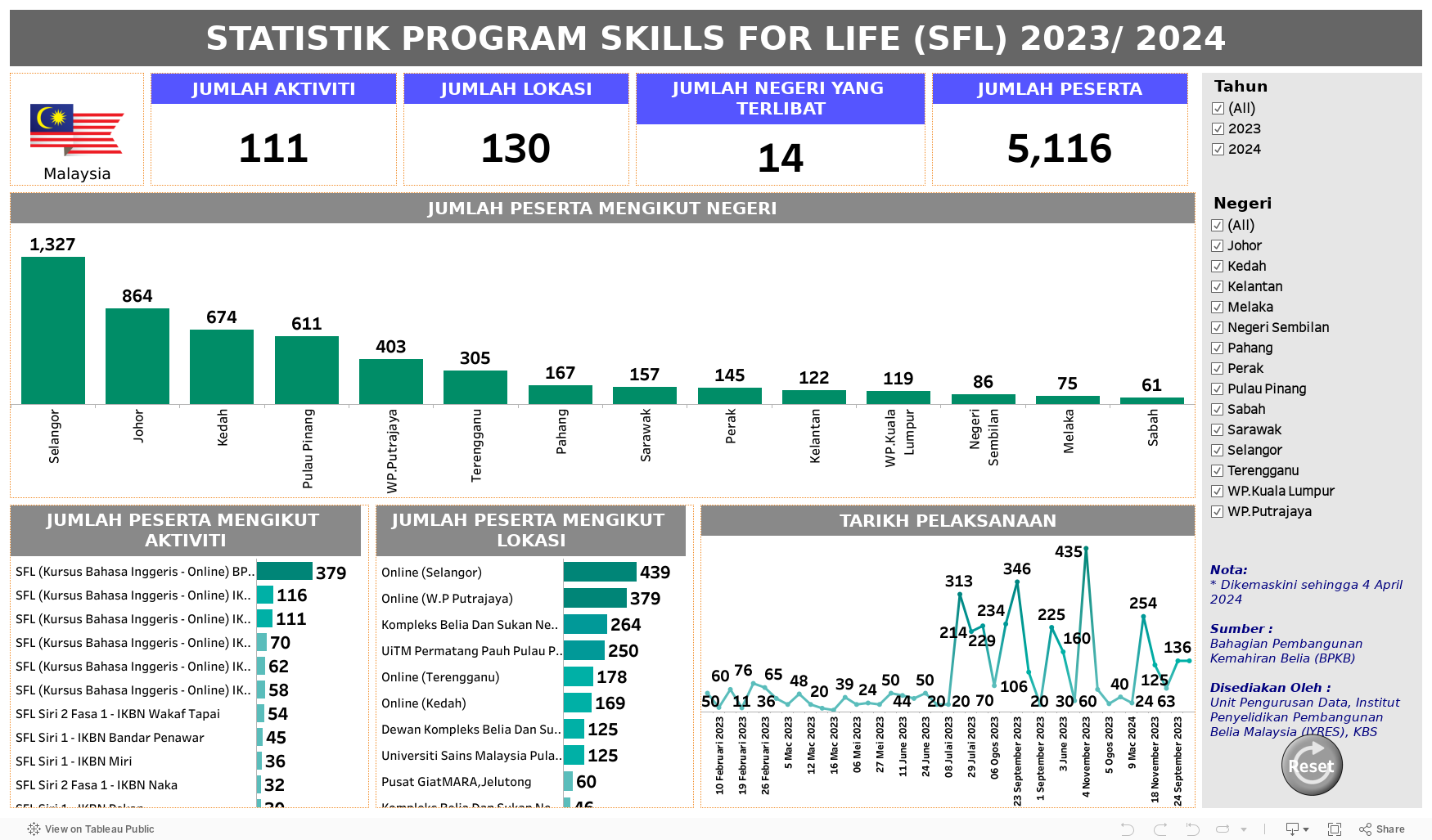Uncheck the Sarawak filter checkbox
Viewport: 1432px width, 840px height.
point(1218,429)
